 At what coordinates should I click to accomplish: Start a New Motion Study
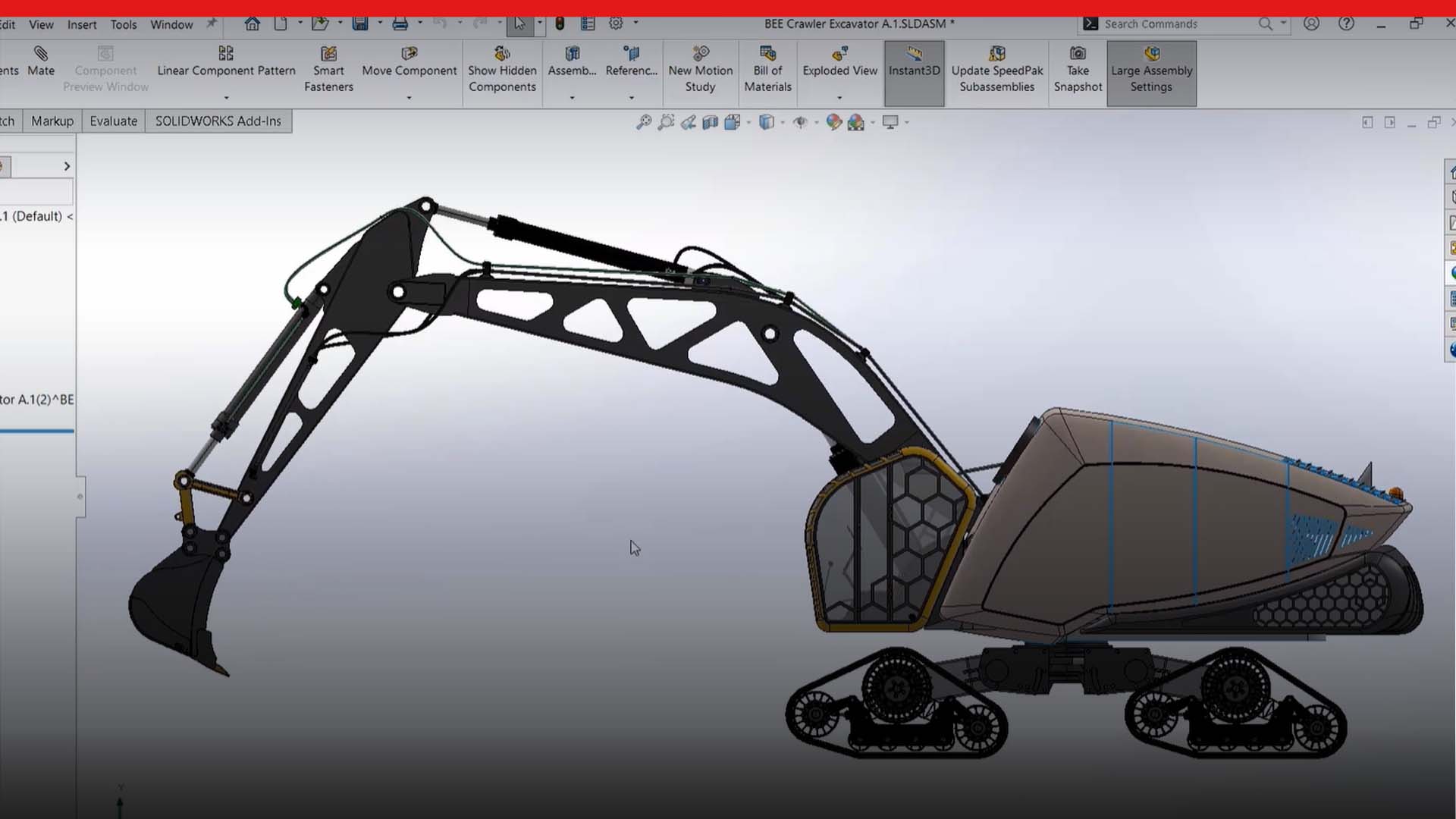tap(700, 68)
